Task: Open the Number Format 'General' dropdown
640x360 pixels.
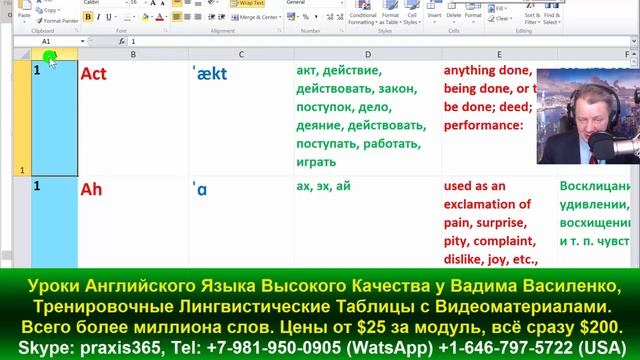Action: pos(342,3)
